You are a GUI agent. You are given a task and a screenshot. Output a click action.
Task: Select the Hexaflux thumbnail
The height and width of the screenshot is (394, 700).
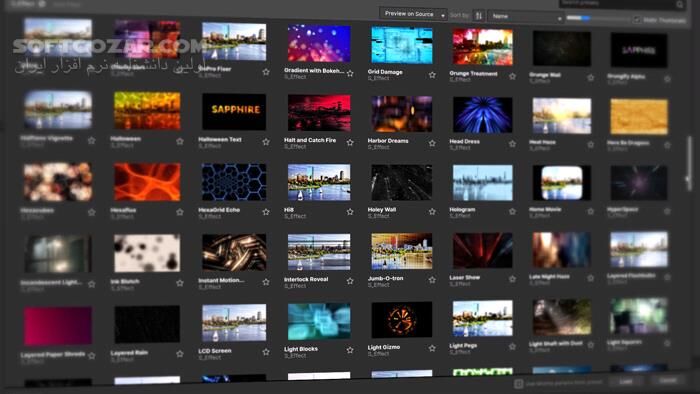tap(147, 182)
